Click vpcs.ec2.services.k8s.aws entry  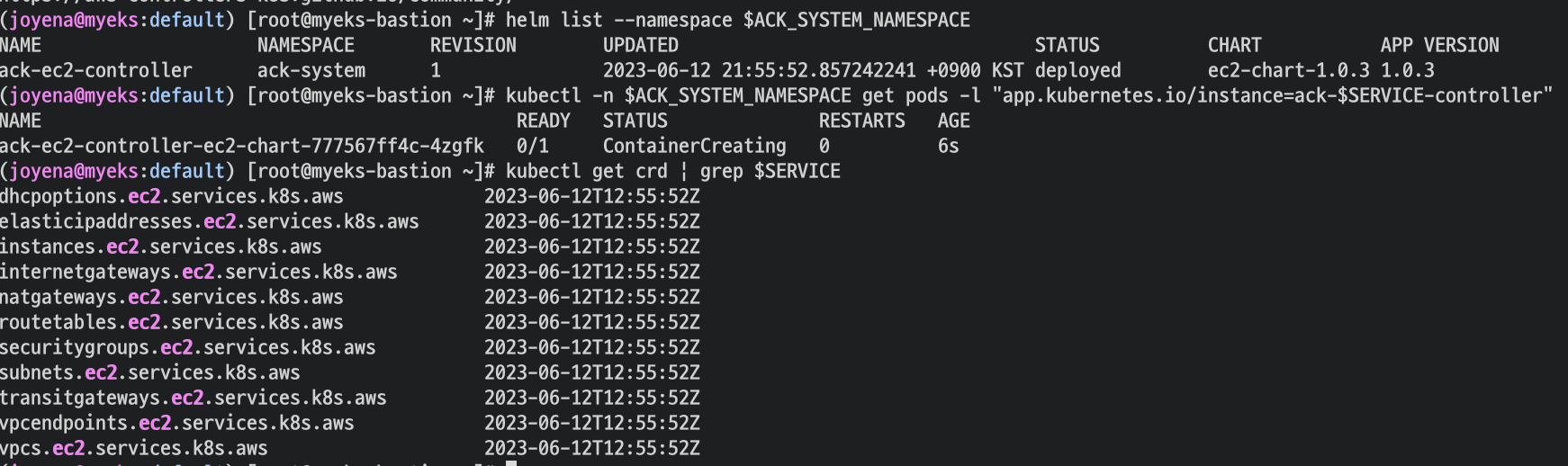133,448
